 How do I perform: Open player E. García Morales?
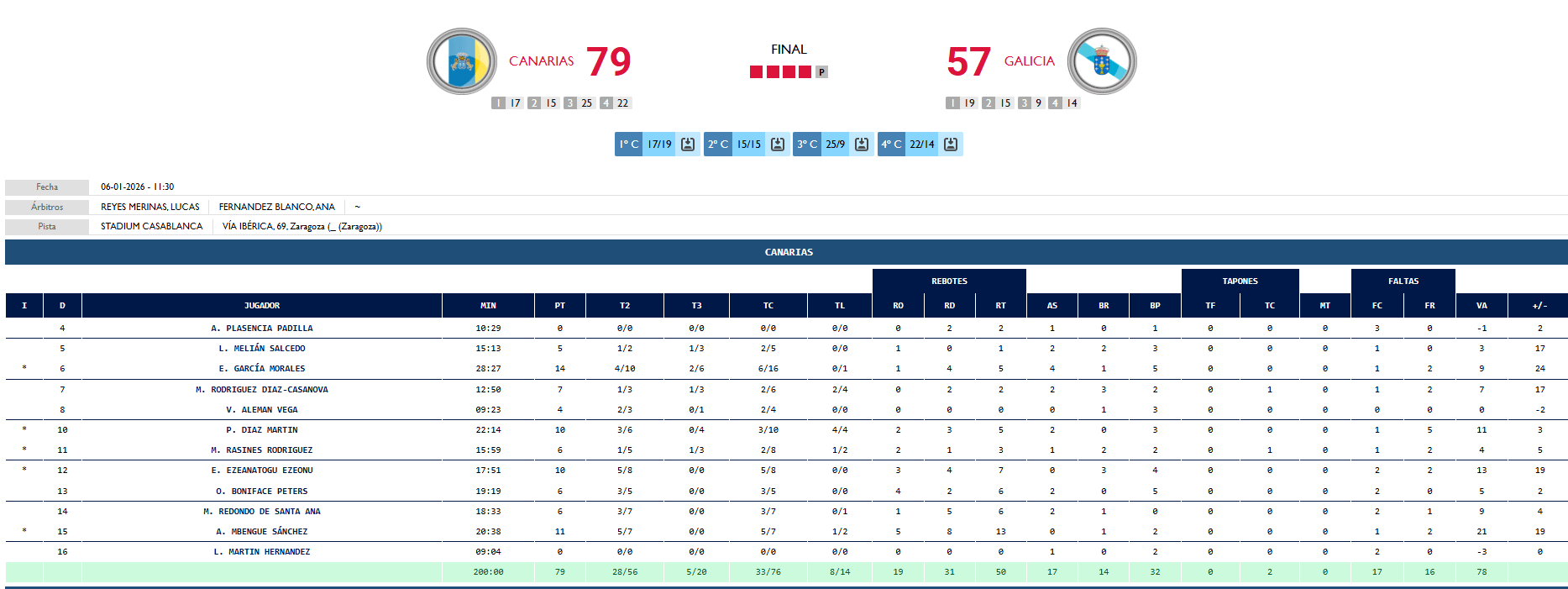pyautogui.click(x=262, y=369)
